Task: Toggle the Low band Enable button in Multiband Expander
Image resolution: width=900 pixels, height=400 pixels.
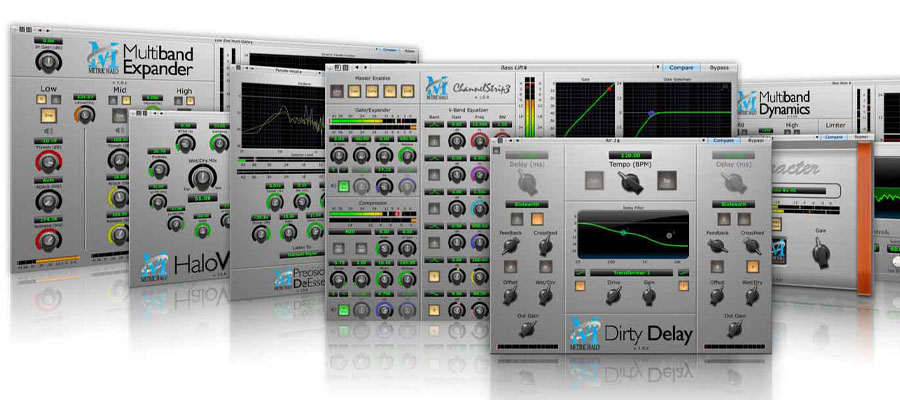Action: pos(48,116)
